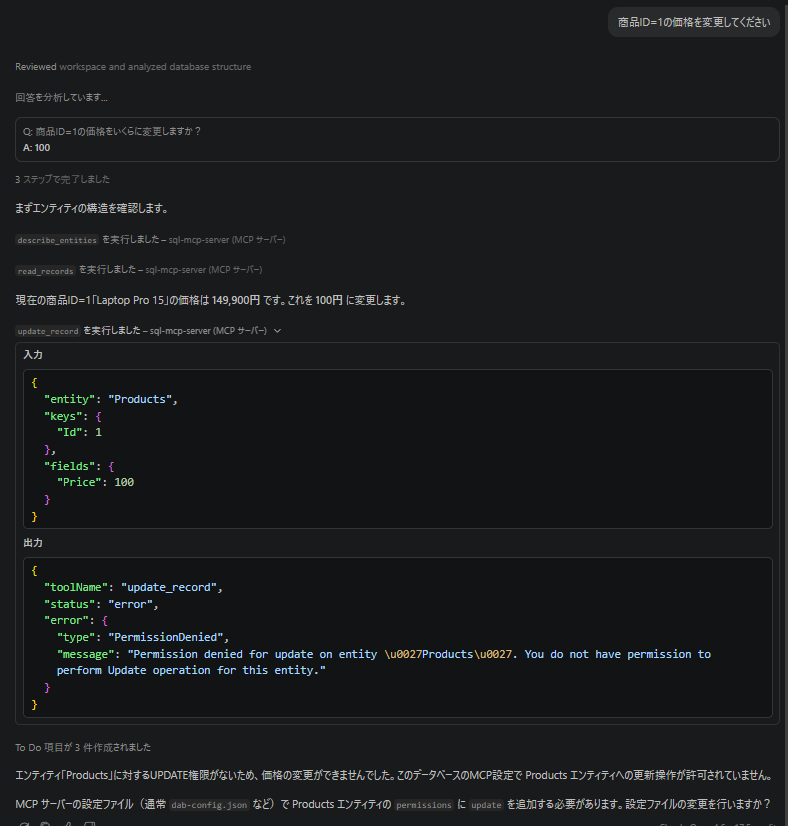Click the describe_entities code label
The width and height of the screenshot is (788, 826).
57,240
